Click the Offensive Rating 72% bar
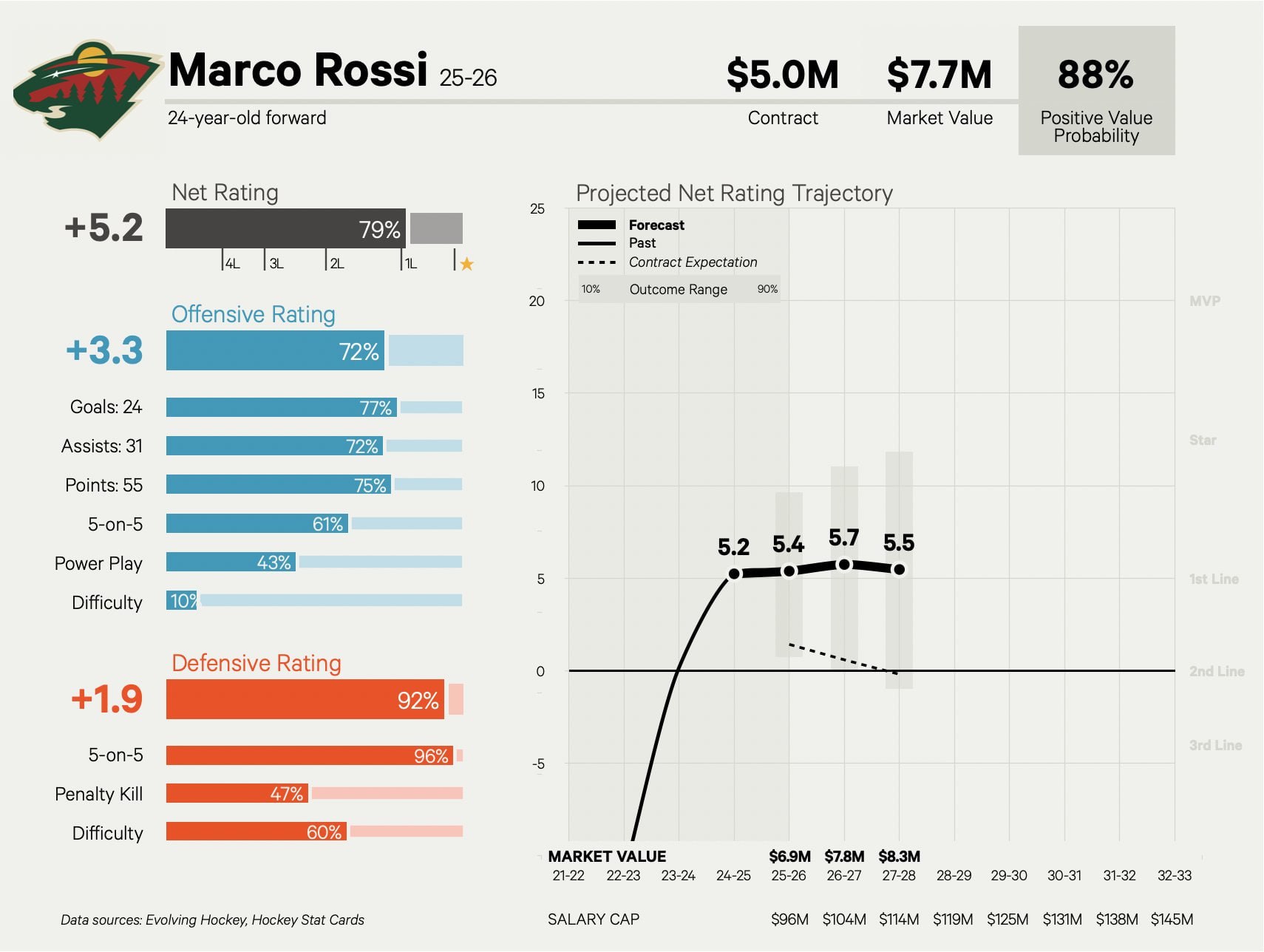Viewport: 1264px width, 952px height. click(275, 350)
